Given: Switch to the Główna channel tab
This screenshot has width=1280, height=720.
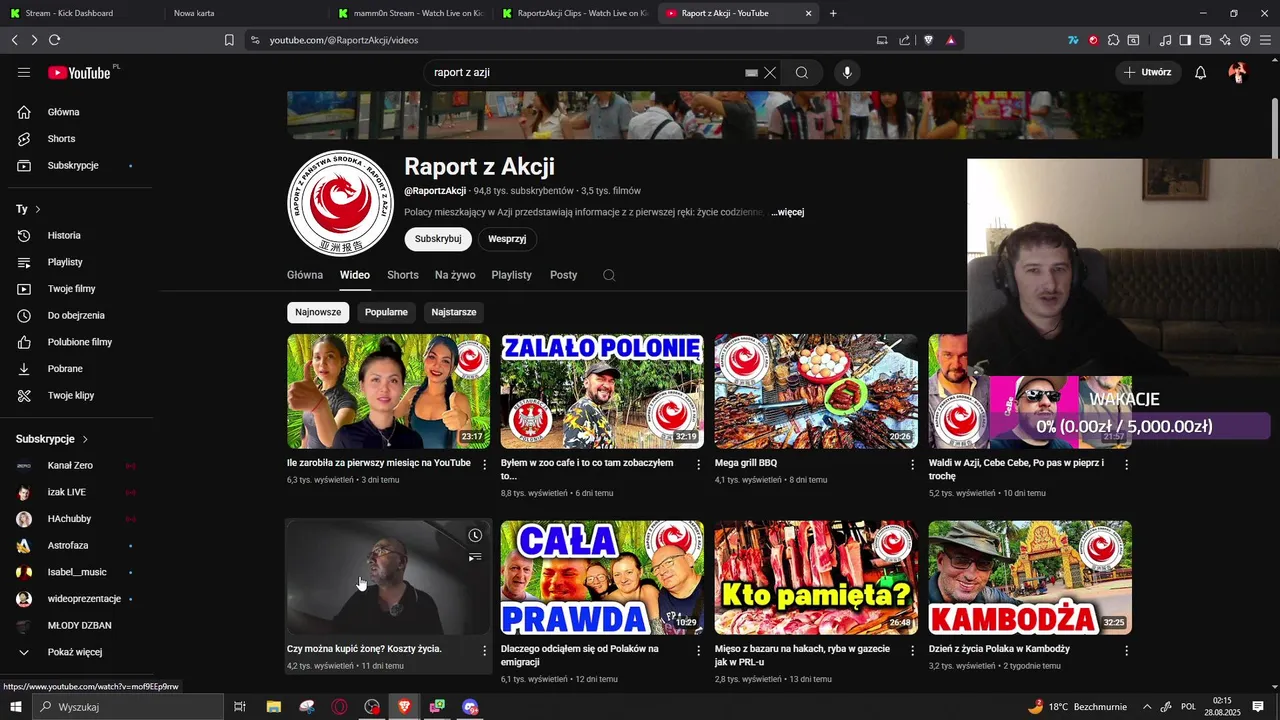Looking at the screenshot, I should pyautogui.click(x=305, y=275).
